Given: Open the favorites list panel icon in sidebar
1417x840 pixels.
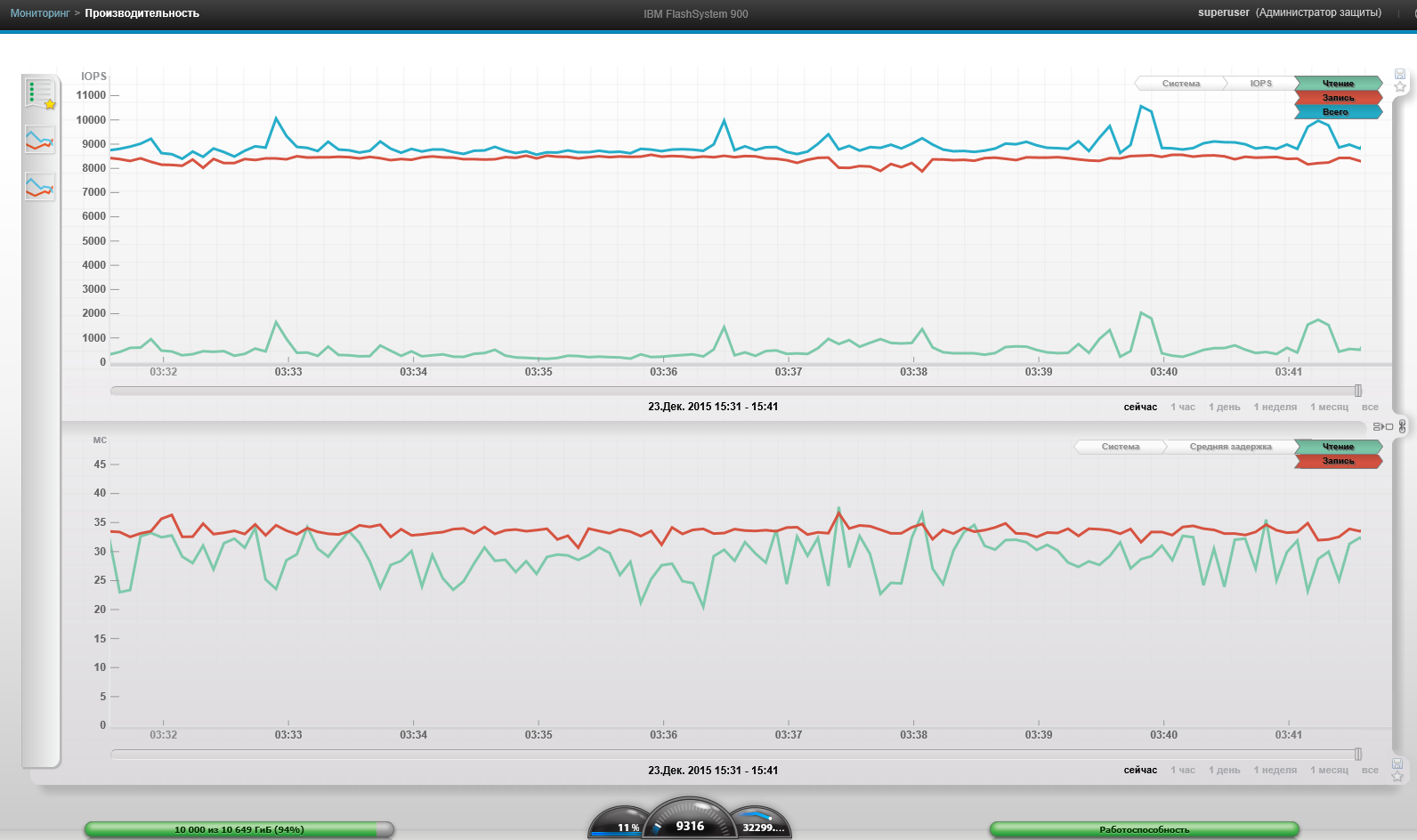Looking at the screenshot, I should [40, 93].
